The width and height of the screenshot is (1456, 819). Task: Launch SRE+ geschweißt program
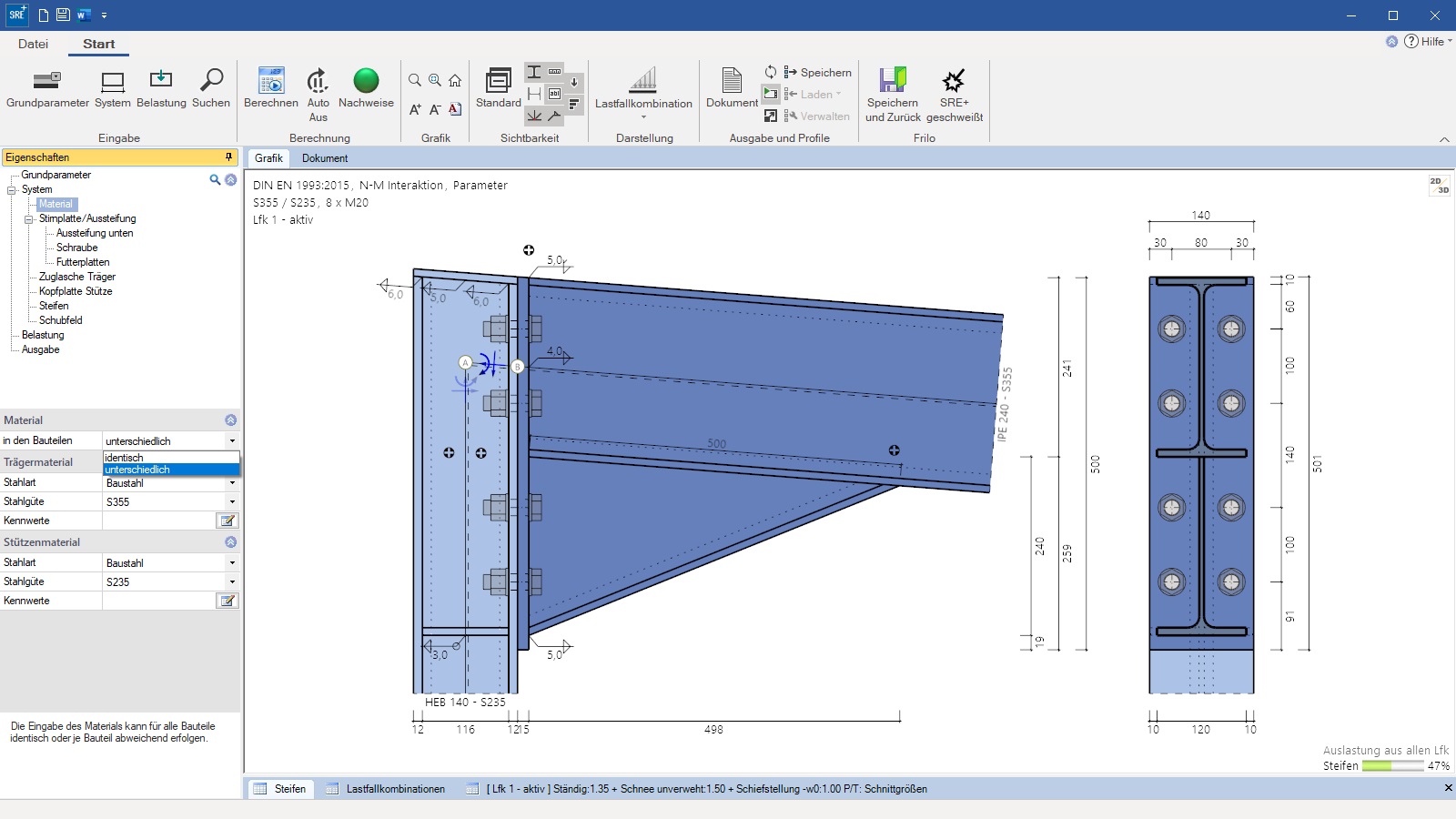(954, 81)
